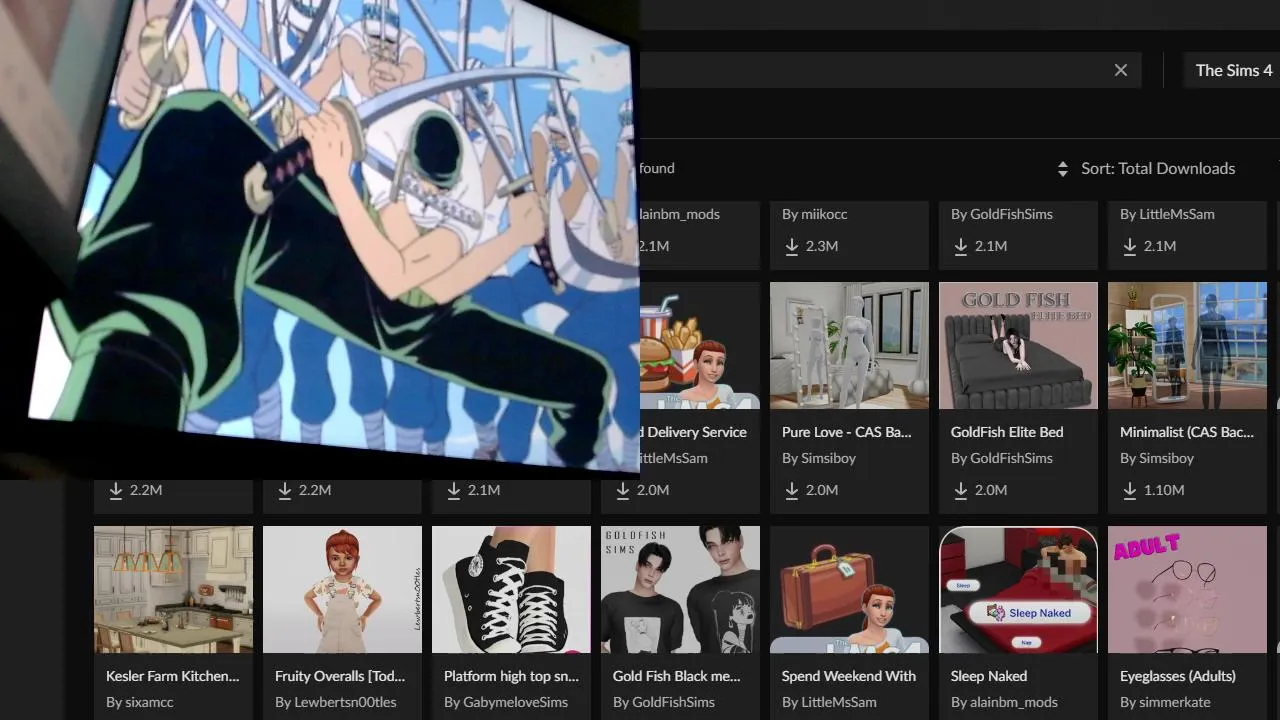Open author simmerkate under Eyeglasses
This screenshot has height=720, width=1280.
[x=1165, y=702]
